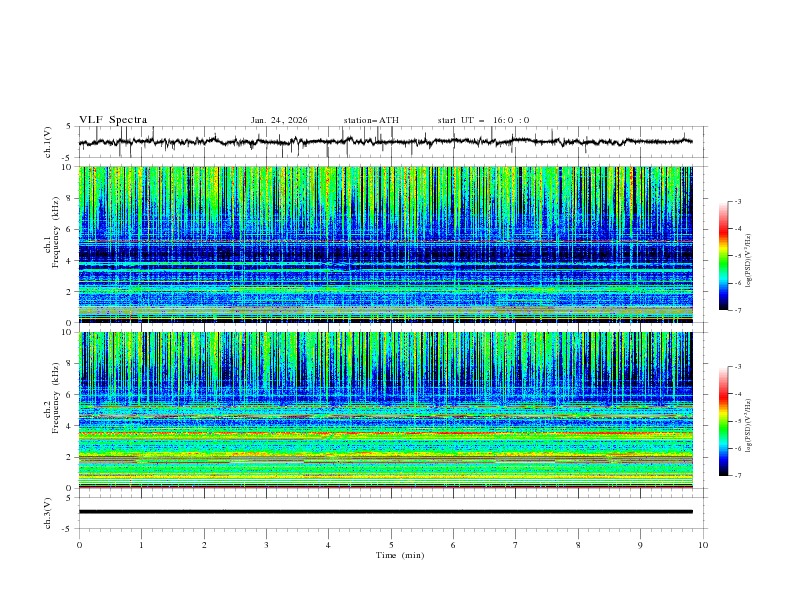Click the "station=ATH" label
792x612 pixels.
point(371,120)
